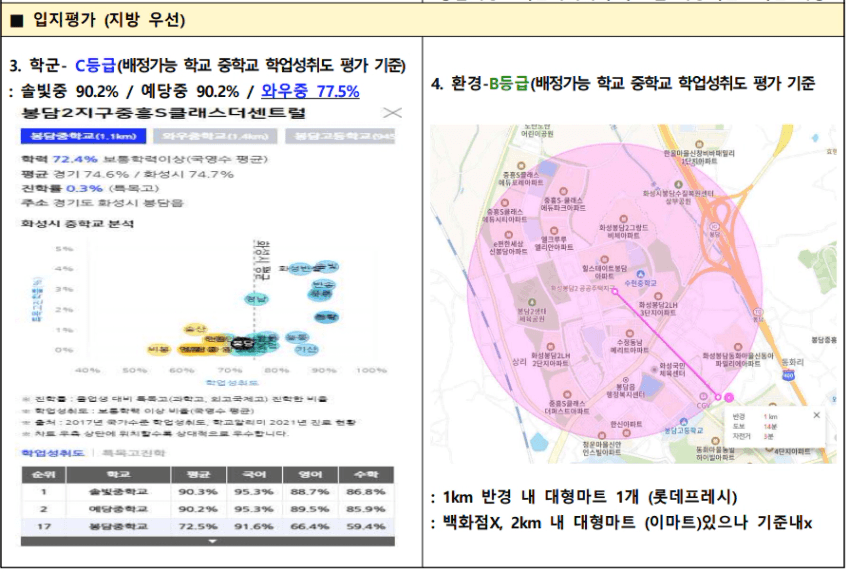Expand the table using the bottom arrow bar
The height and width of the screenshot is (573, 849).
pos(208,541)
